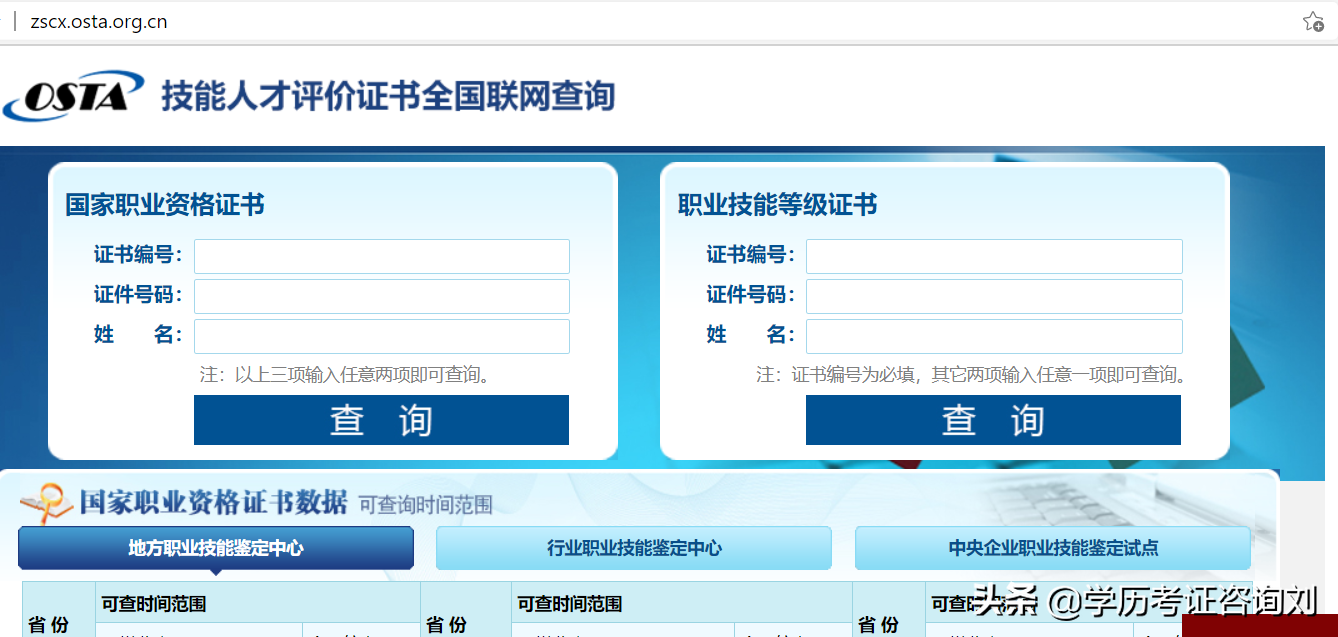Viewport: 1338px width, 637px height.
Task: Click 证书编号 label in 国家职业资格证书 panel
Action: (x=138, y=255)
